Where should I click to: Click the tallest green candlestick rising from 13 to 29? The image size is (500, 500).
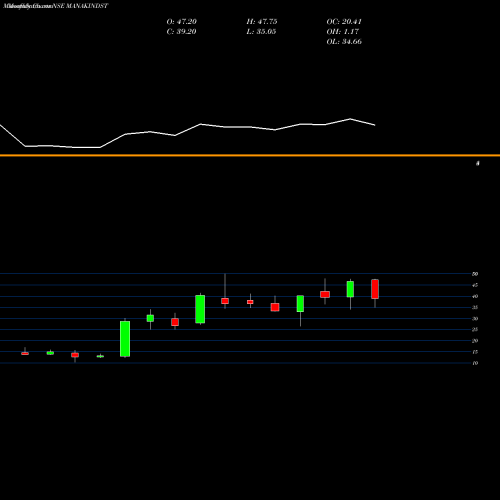[125, 339]
